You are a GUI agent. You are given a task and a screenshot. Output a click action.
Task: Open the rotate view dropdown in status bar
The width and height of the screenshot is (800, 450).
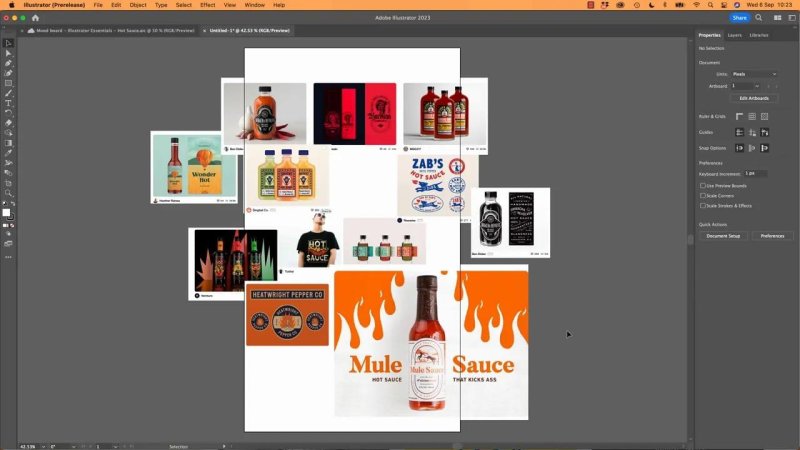74,446
